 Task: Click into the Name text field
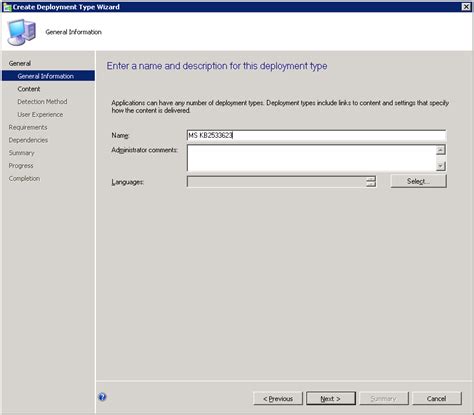[x=316, y=135]
